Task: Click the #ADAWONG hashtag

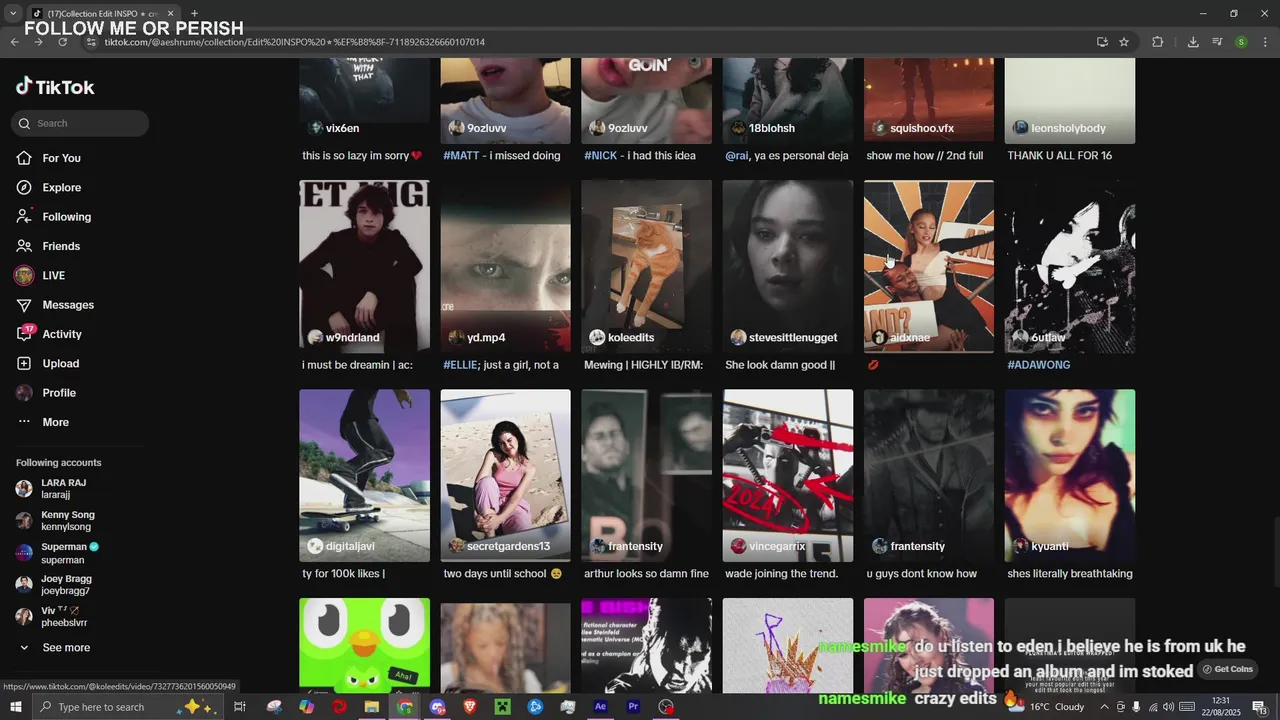Action: click(1039, 365)
